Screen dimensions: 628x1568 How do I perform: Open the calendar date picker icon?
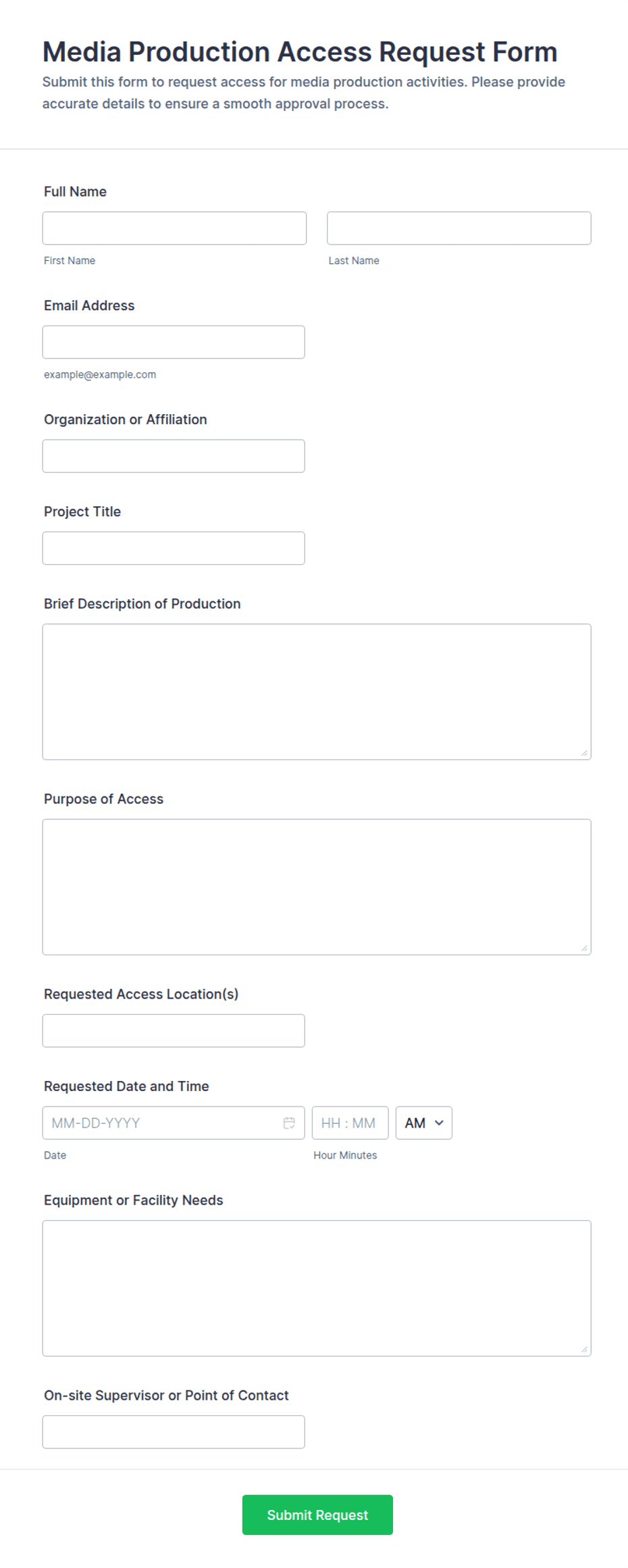point(289,1123)
